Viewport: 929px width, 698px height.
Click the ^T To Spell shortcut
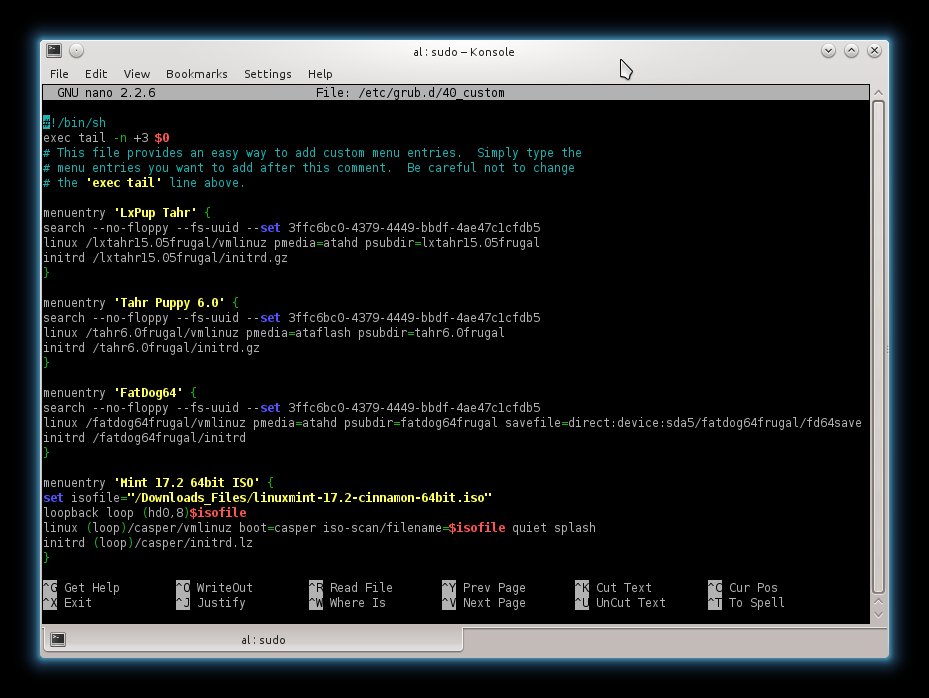[747, 603]
